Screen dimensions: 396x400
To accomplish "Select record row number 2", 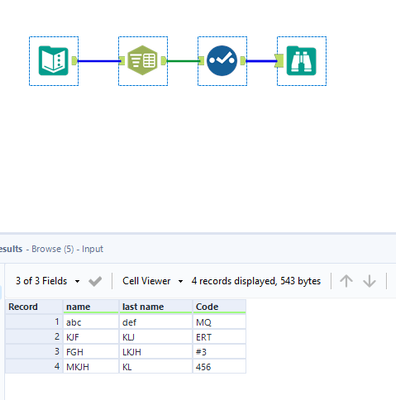I will (x=34, y=337).
